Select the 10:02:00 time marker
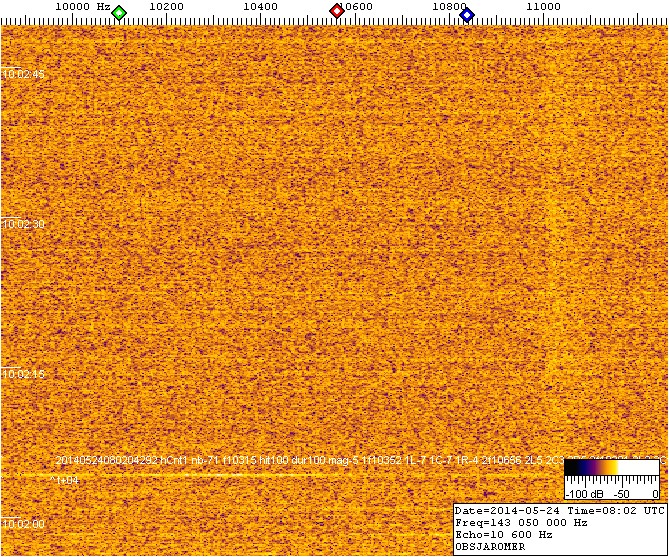Image resolution: width=669 pixels, height=557 pixels. [x=24, y=523]
